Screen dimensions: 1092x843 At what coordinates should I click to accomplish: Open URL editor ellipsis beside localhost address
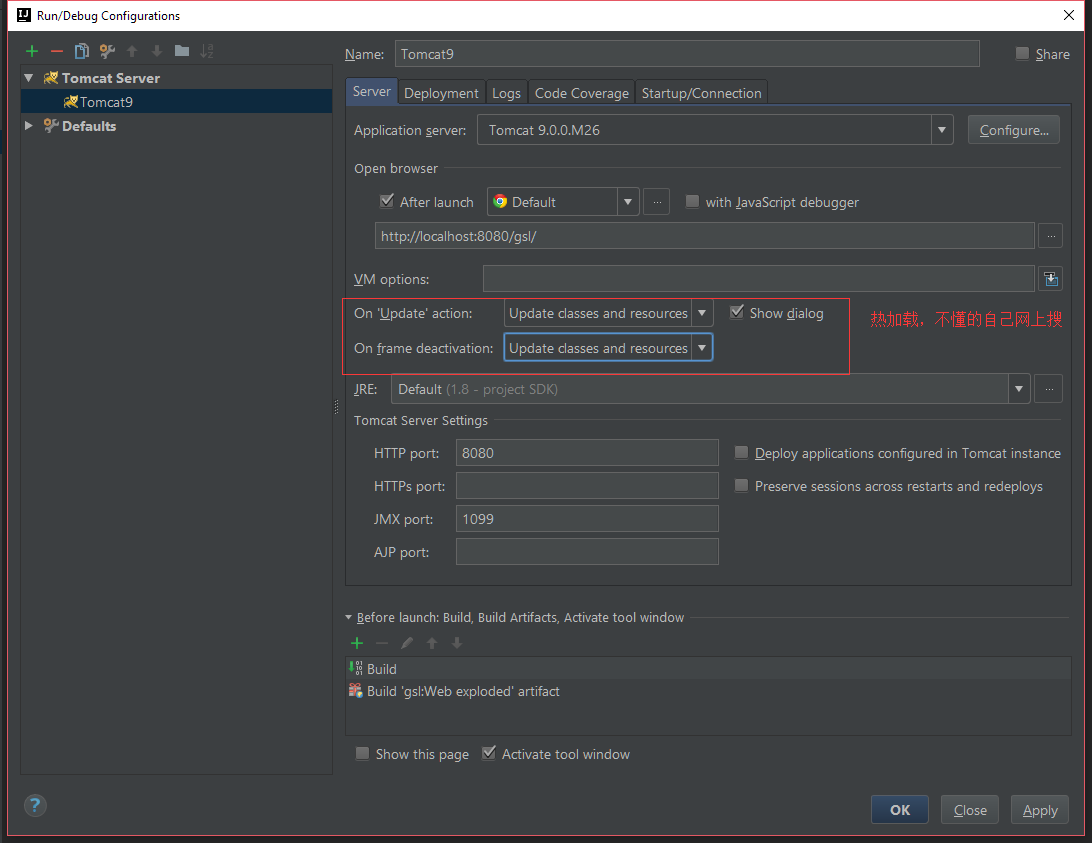[x=1051, y=236]
